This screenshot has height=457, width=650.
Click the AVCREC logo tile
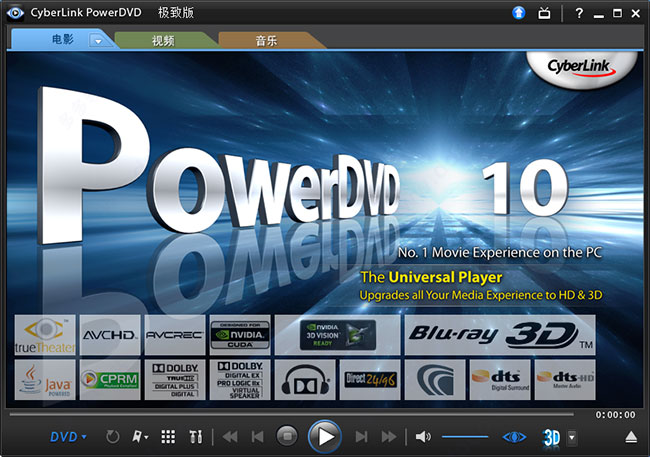click(x=175, y=335)
